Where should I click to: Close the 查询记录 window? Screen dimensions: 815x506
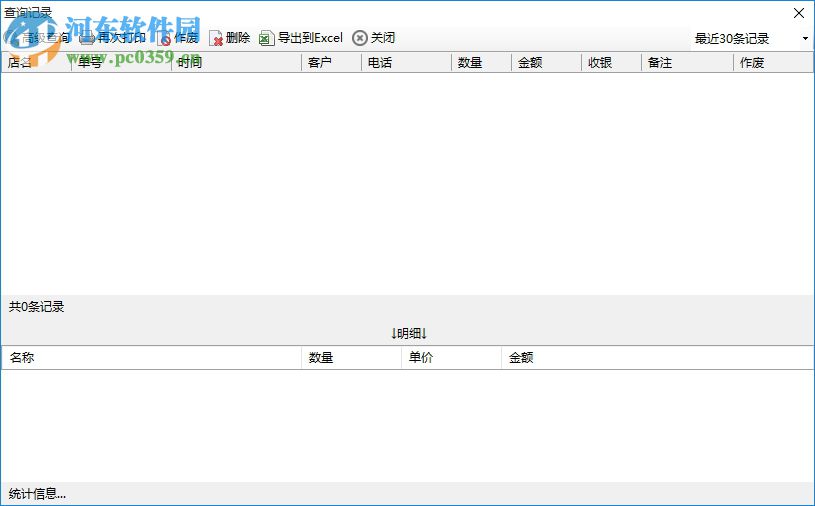click(799, 13)
